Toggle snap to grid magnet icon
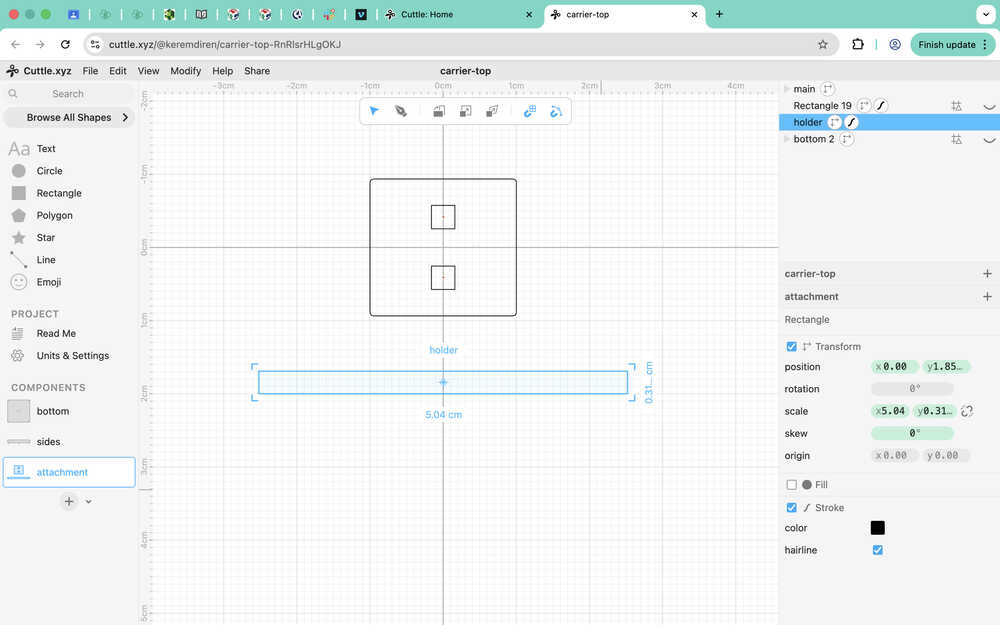This screenshot has width=1000, height=625. [x=530, y=112]
